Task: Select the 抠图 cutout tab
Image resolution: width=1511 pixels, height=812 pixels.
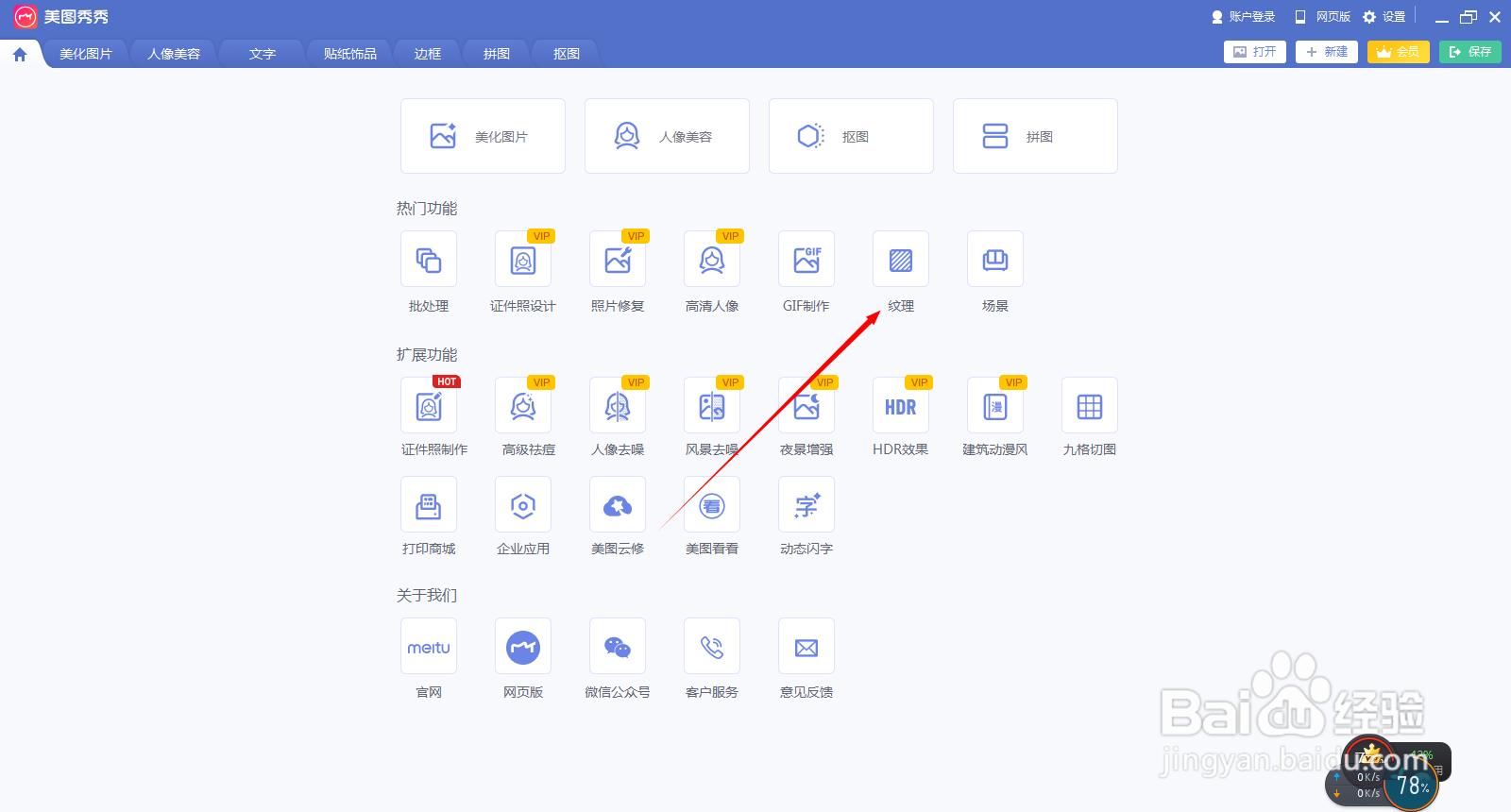Action: [x=567, y=54]
